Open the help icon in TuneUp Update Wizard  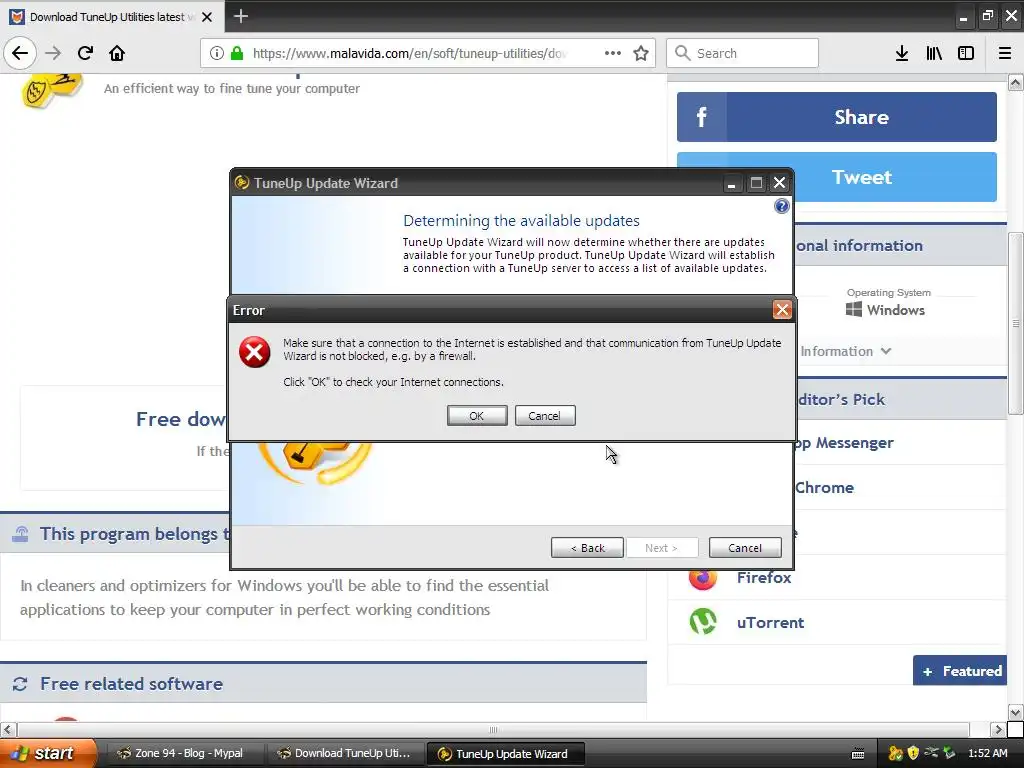[x=781, y=206]
